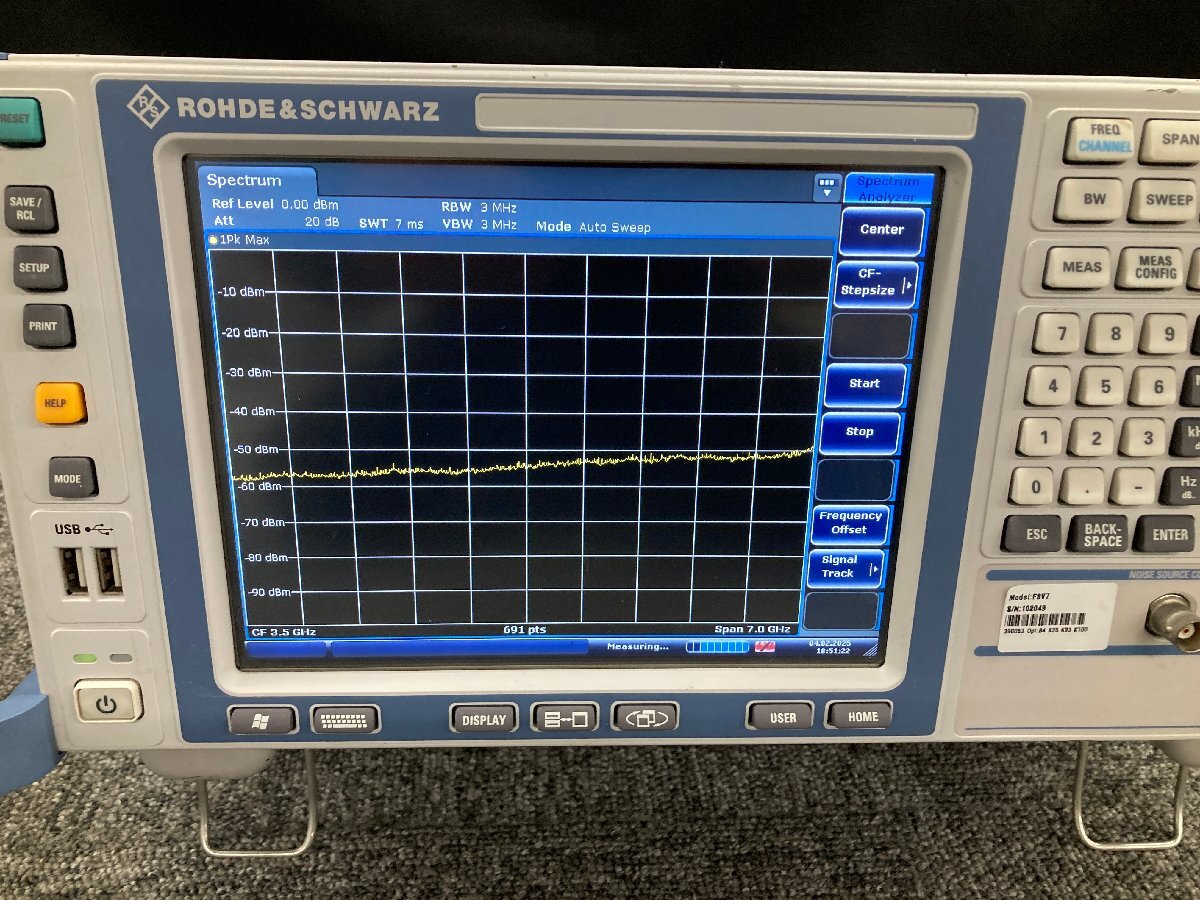Switch to the Spectrum tab
The image size is (1200, 900).
point(255,180)
